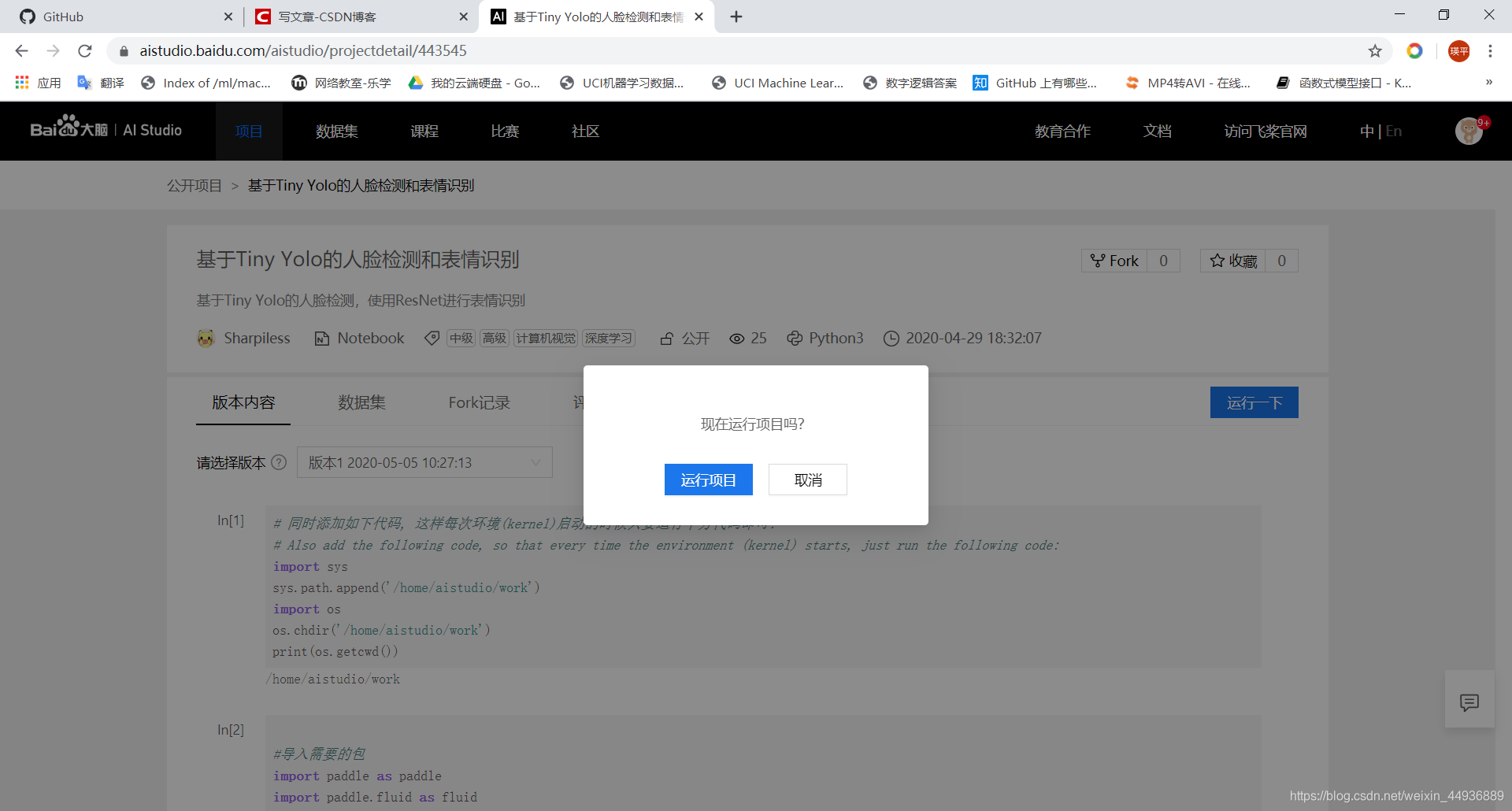The width and height of the screenshot is (1512, 811).
Task: Open the version selection dropdown
Action: [x=424, y=462]
